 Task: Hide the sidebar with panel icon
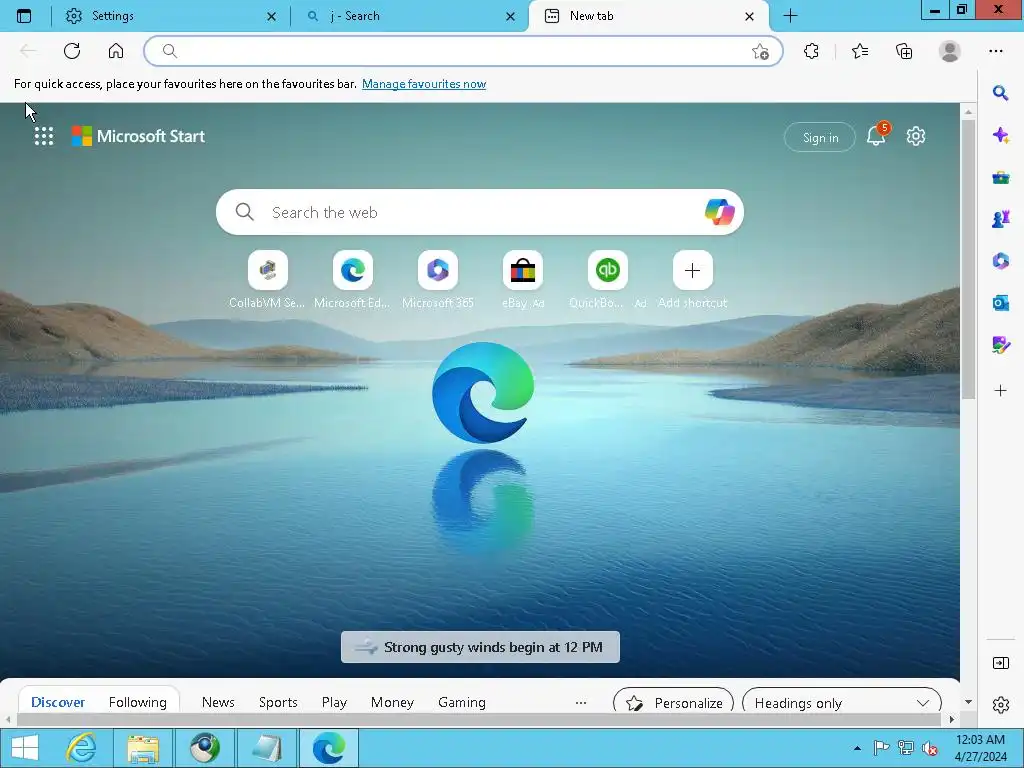pos(1000,663)
